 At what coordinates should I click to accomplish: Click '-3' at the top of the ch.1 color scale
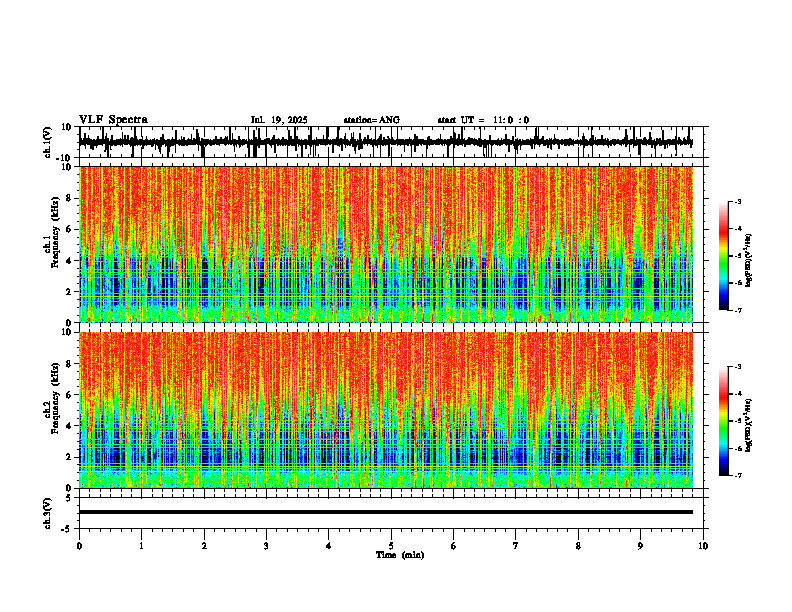(738, 201)
